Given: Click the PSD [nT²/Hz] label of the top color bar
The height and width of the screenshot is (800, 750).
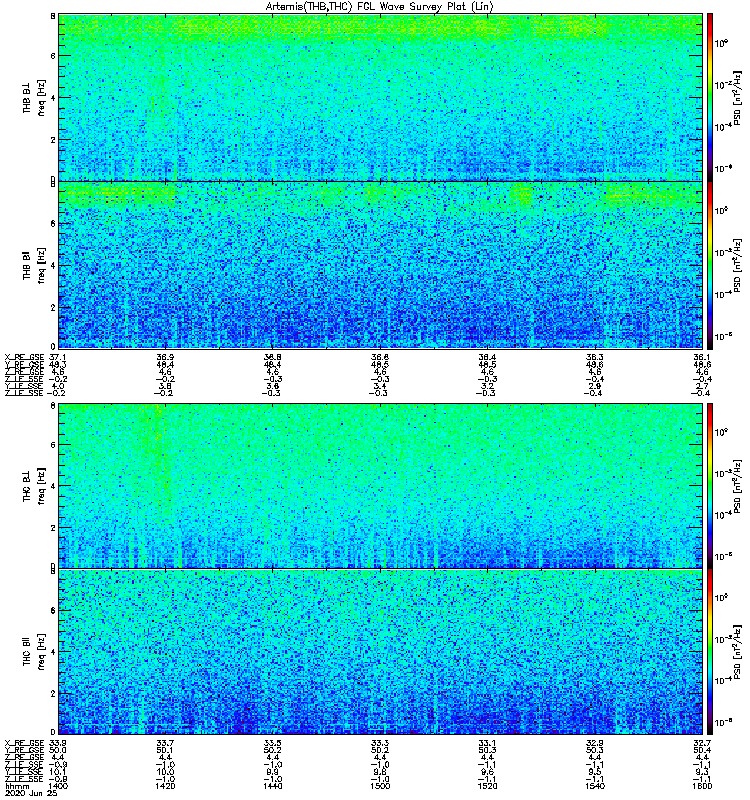Looking at the screenshot, I should tap(738, 97).
